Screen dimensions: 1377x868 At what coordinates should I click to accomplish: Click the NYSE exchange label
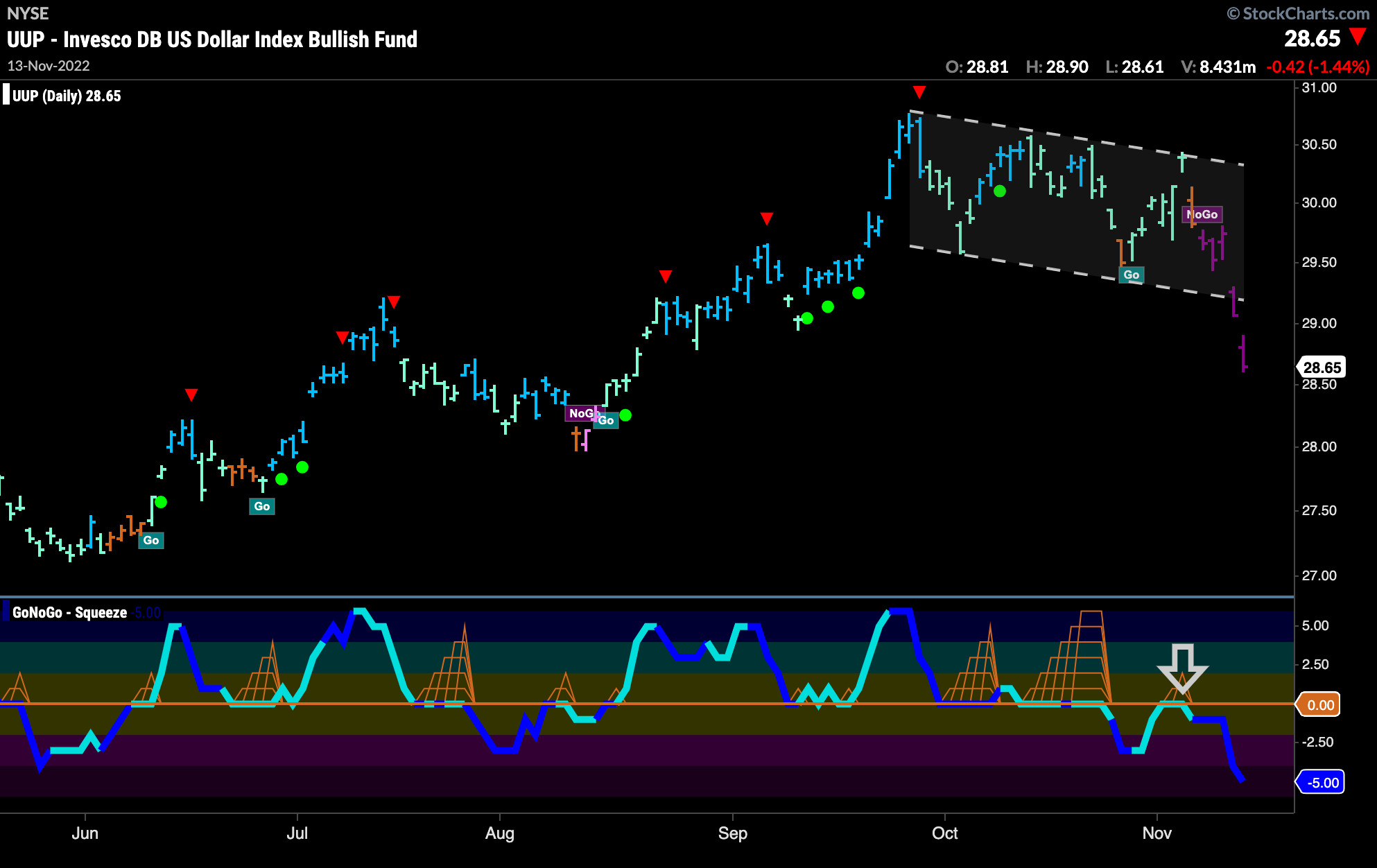coord(28,13)
